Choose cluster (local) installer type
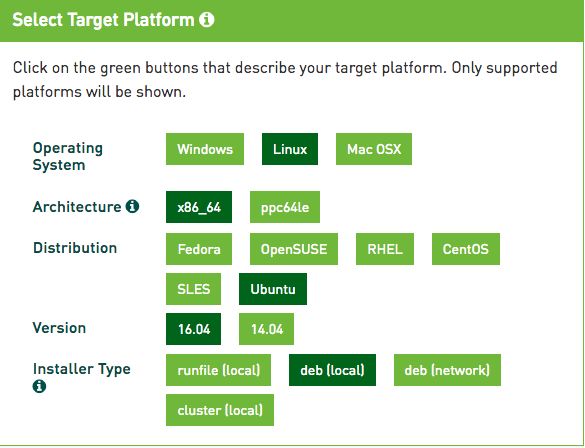585x448 pixels. [x=220, y=410]
